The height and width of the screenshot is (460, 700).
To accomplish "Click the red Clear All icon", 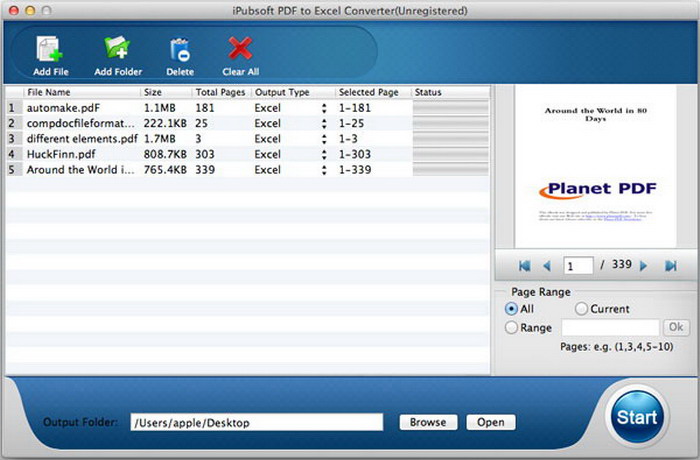I will coord(240,48).
